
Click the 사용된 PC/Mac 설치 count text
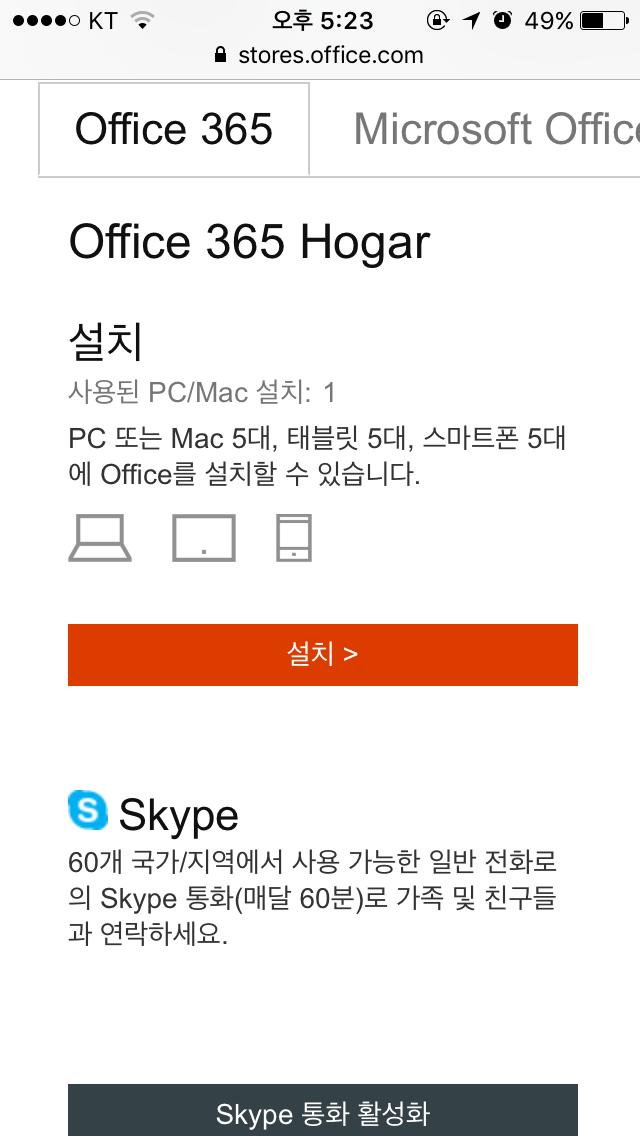tap(202, 392)
